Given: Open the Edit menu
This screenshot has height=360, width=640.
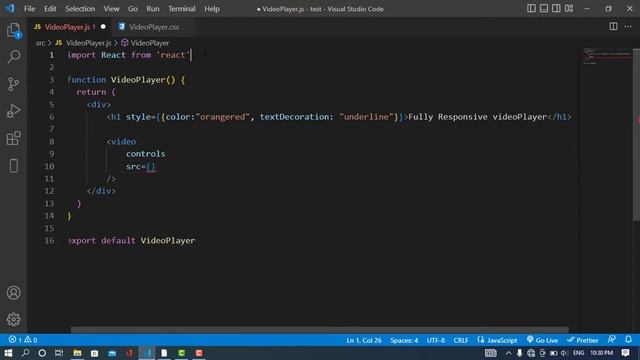Looking at the screenshot, I should tap(50, 9).
